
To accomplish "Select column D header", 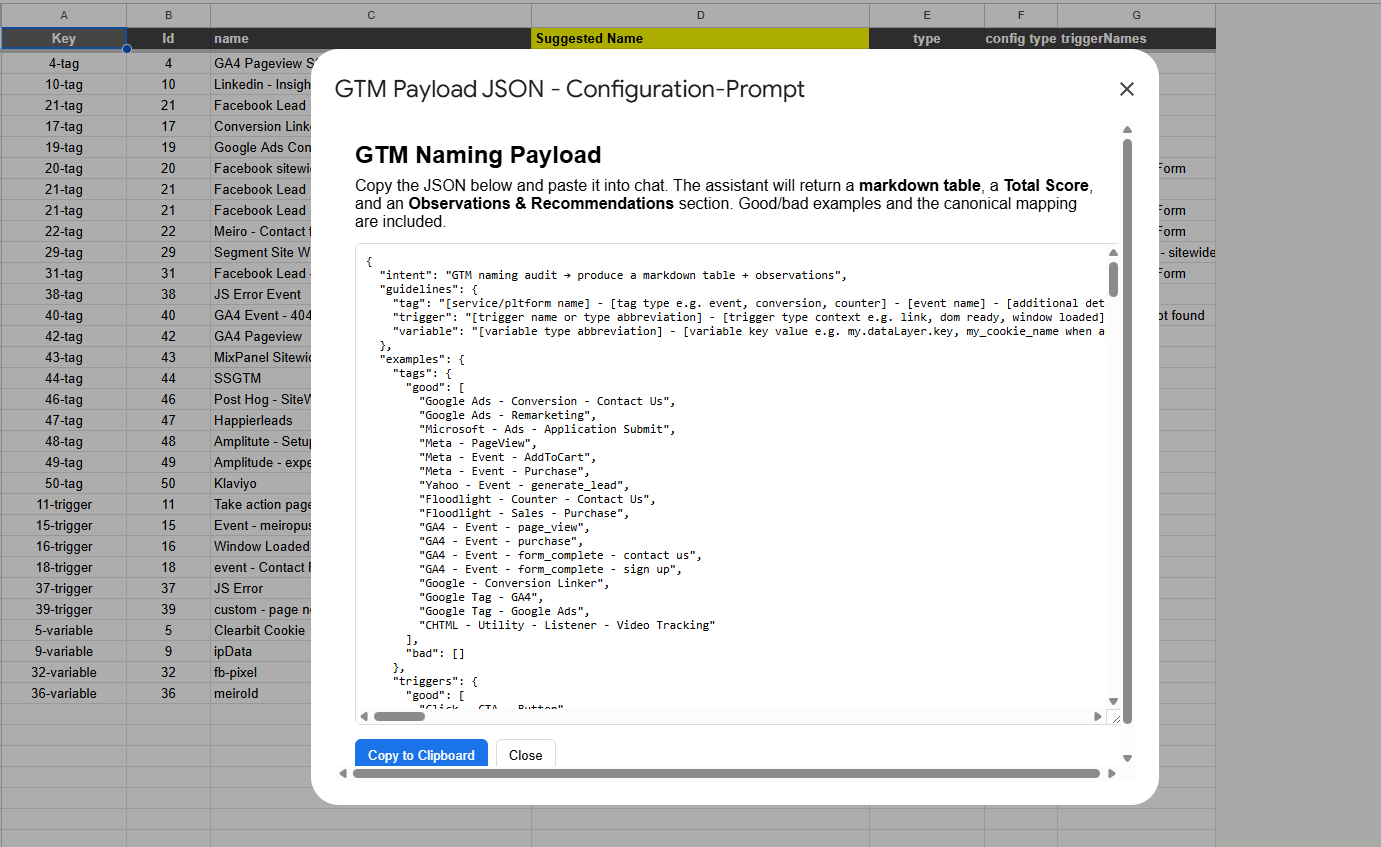I will pyautogui.click(x=700, y=15).
